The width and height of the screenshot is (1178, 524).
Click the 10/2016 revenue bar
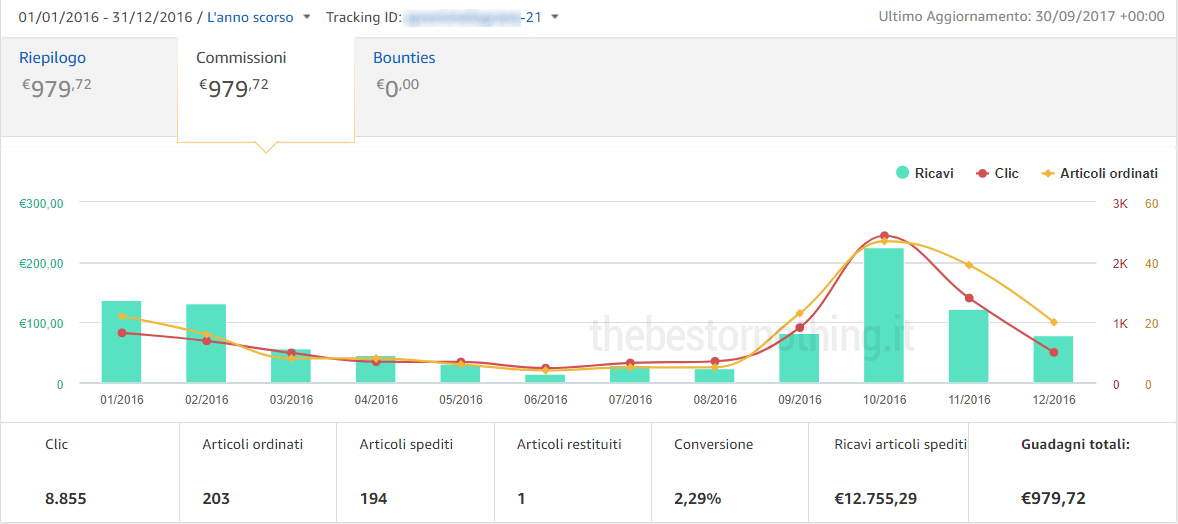(884, 316)
